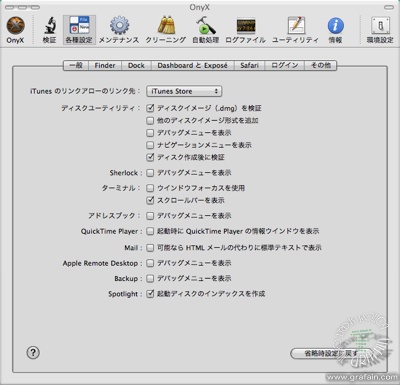Switch to the Dock tab
Screen dimensions: 400x385
[136, 65]
